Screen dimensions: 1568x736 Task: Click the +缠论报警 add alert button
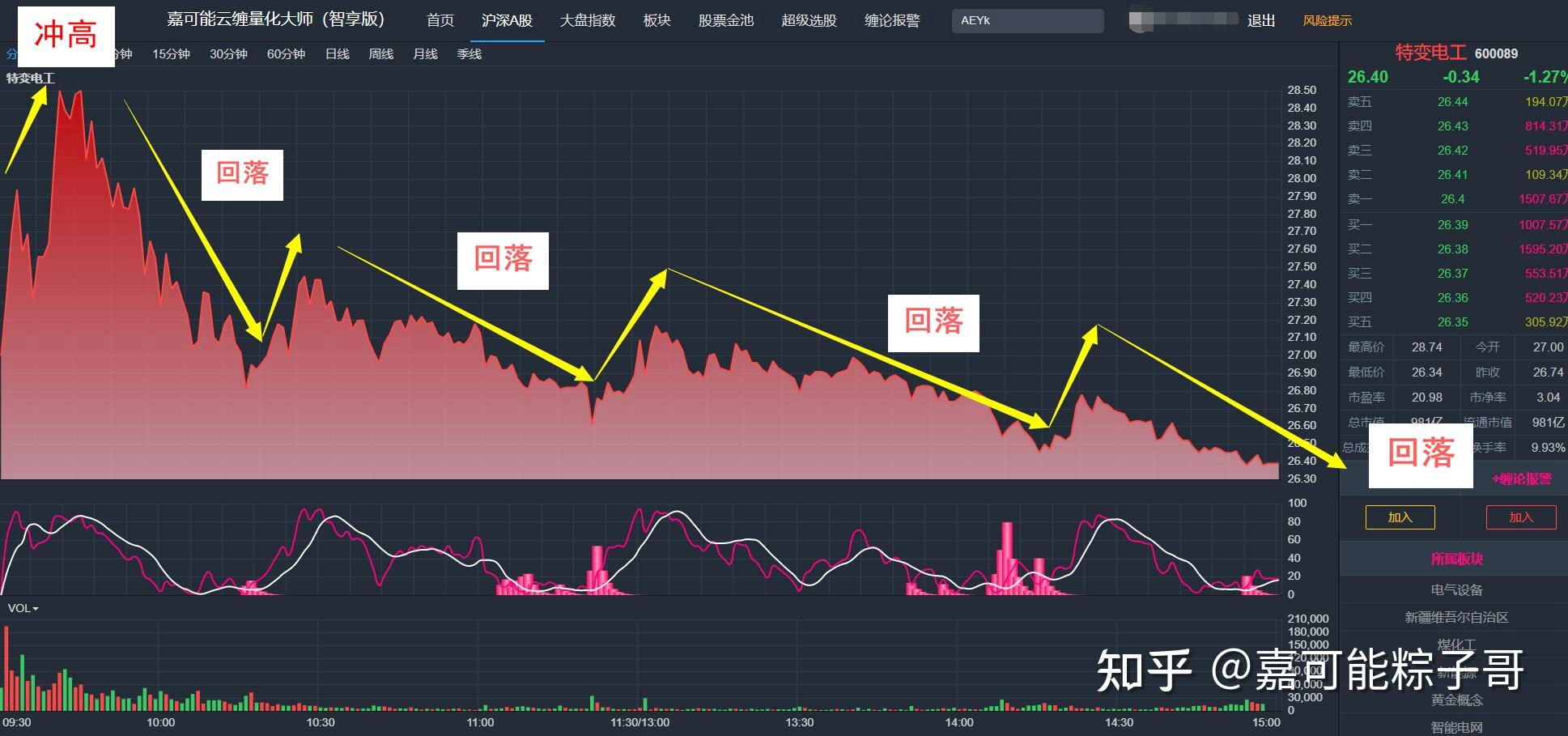(x=1522, y=479)
